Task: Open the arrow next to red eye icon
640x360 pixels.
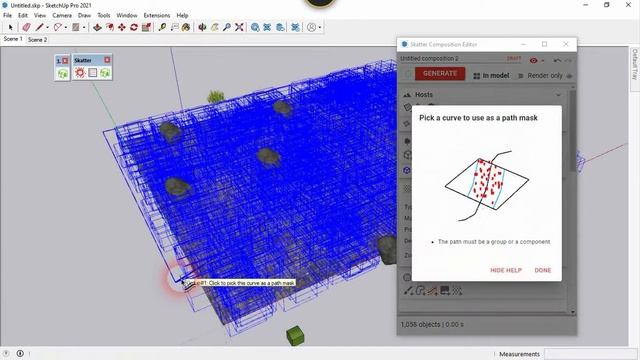Action: 542,60
